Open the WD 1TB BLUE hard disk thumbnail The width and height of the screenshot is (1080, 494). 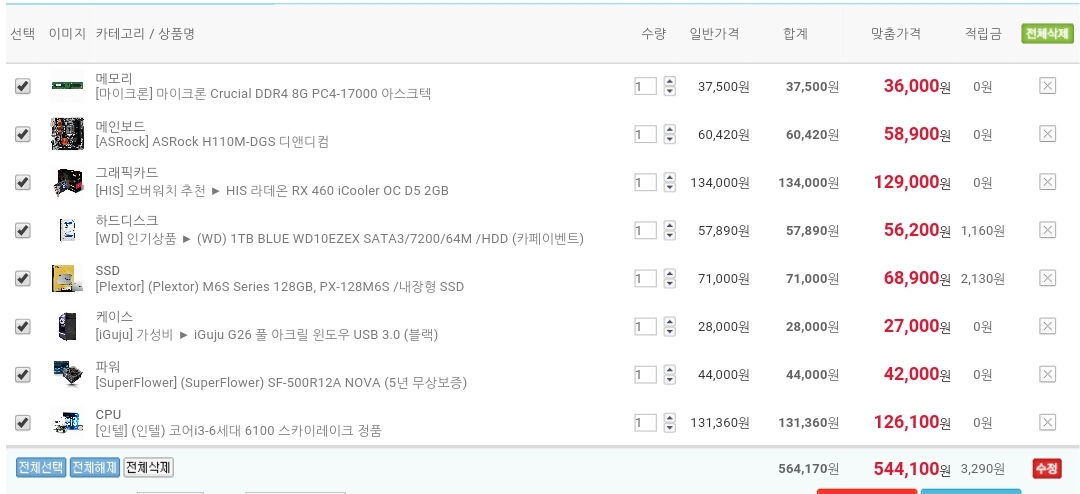coord(68,229)
